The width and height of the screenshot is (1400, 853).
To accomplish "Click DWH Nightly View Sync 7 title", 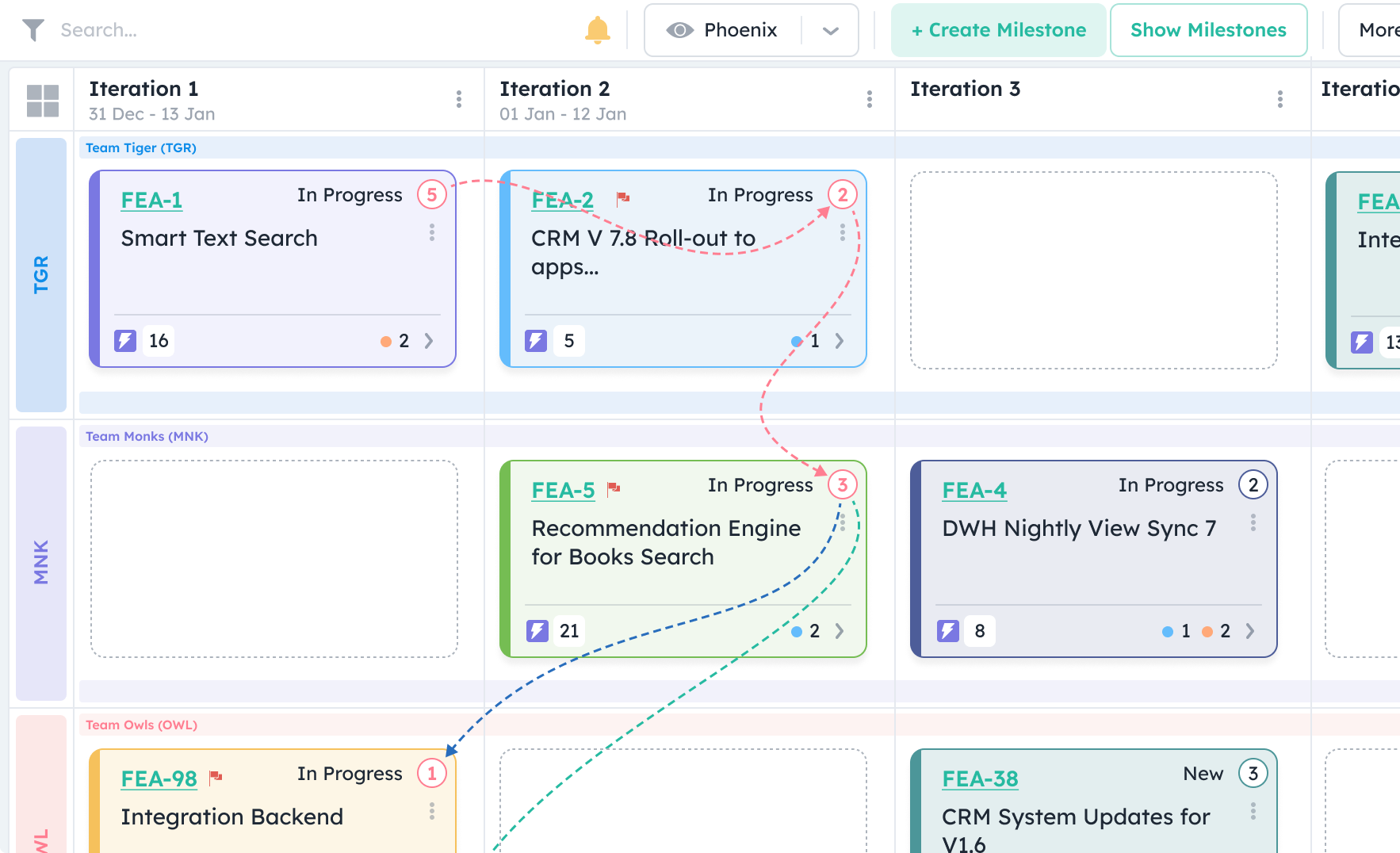I will point(1079,528).
